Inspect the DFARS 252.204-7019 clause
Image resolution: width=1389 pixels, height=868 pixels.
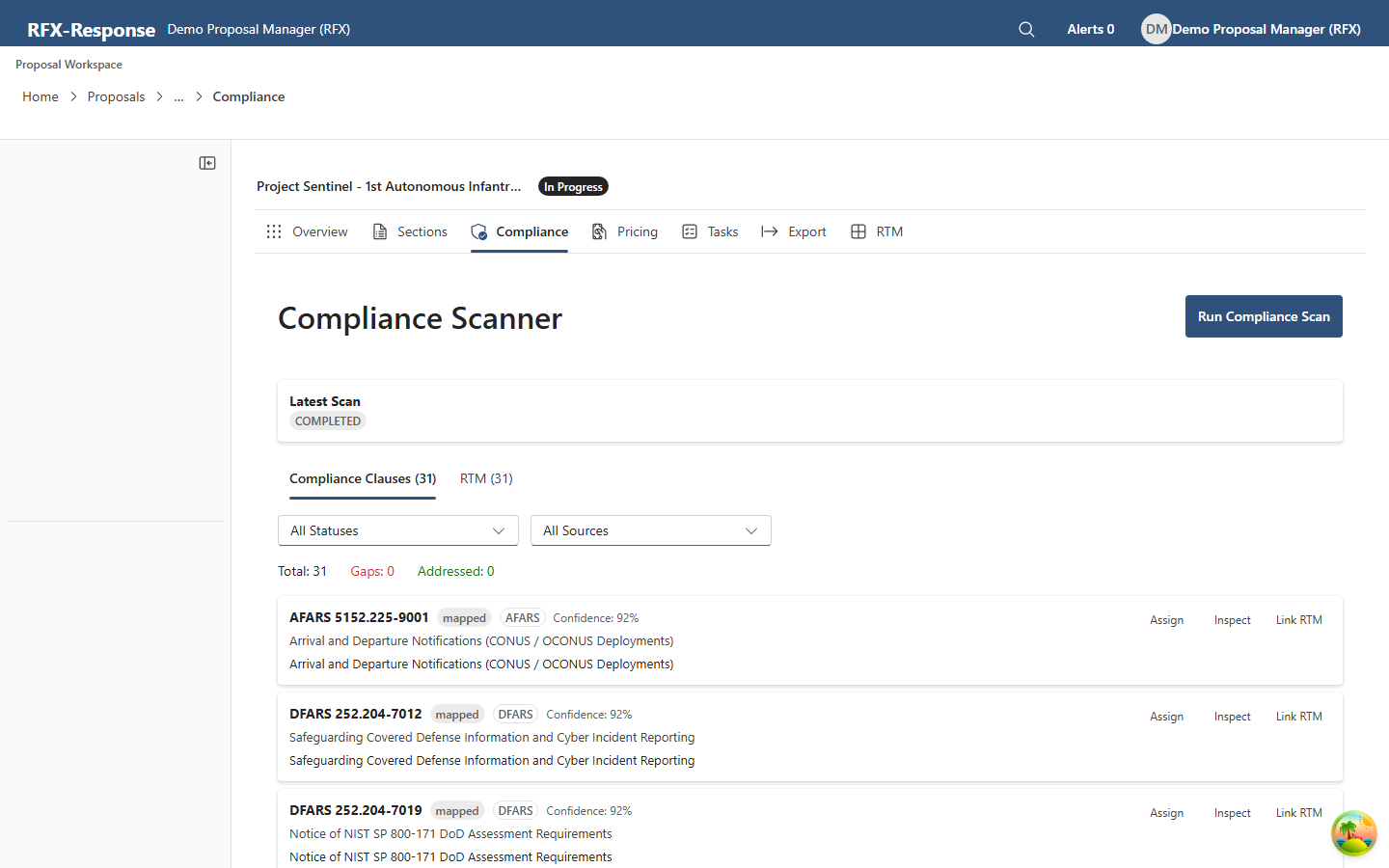(1233, 813)
